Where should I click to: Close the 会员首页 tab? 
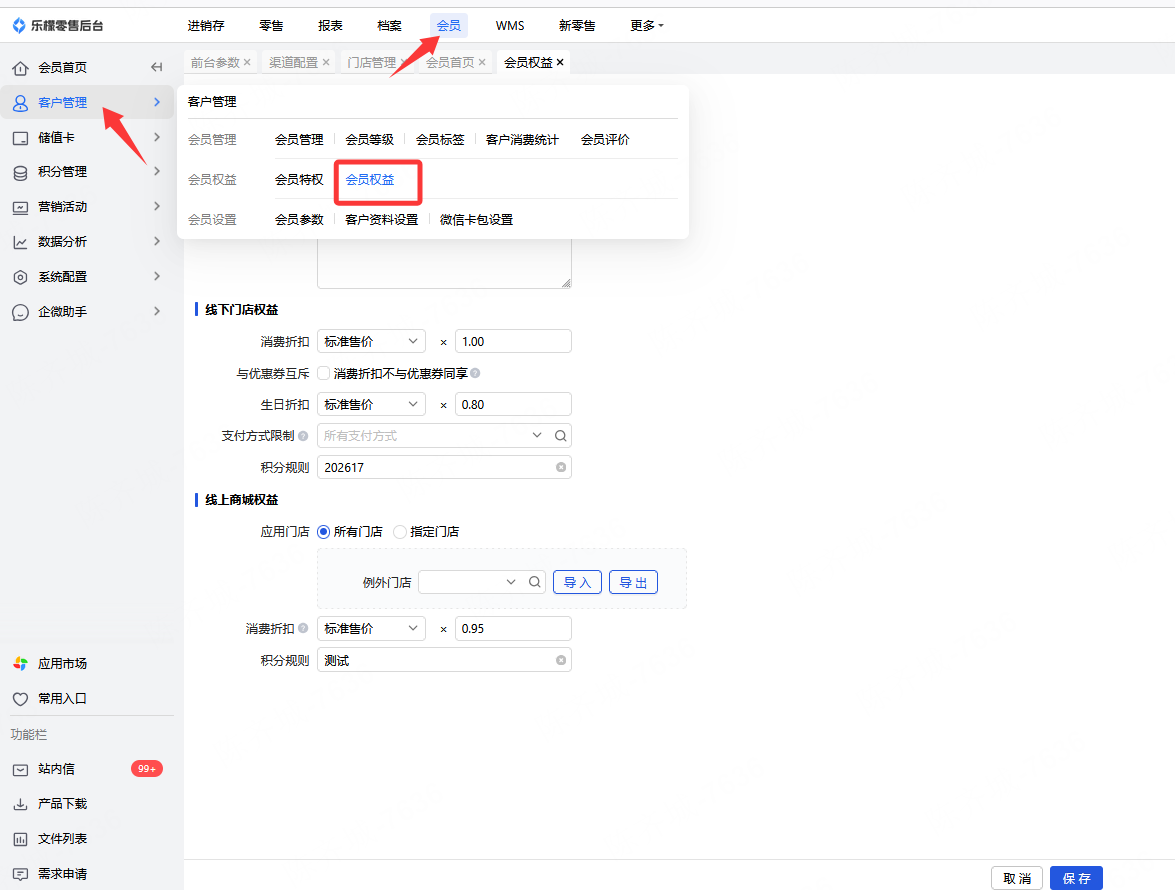tap(482, 62)
